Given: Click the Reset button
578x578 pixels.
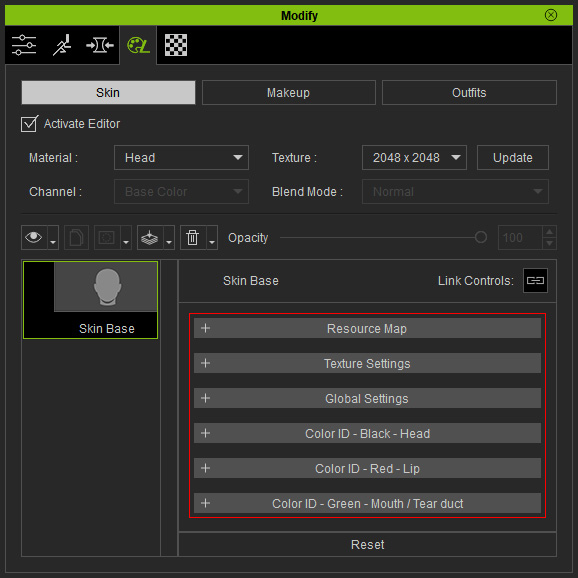Looking at the screenshot, I should pos(367,544).
